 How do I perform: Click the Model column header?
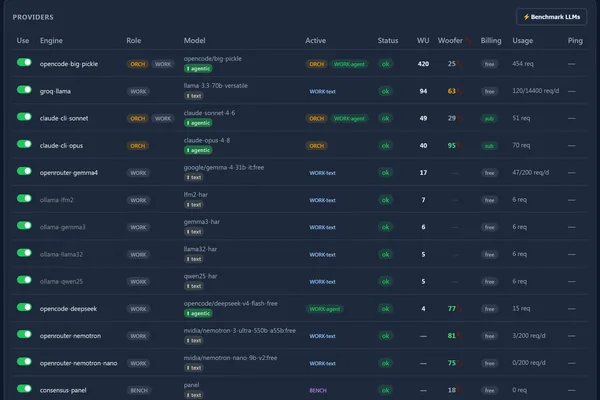(194, 41)
